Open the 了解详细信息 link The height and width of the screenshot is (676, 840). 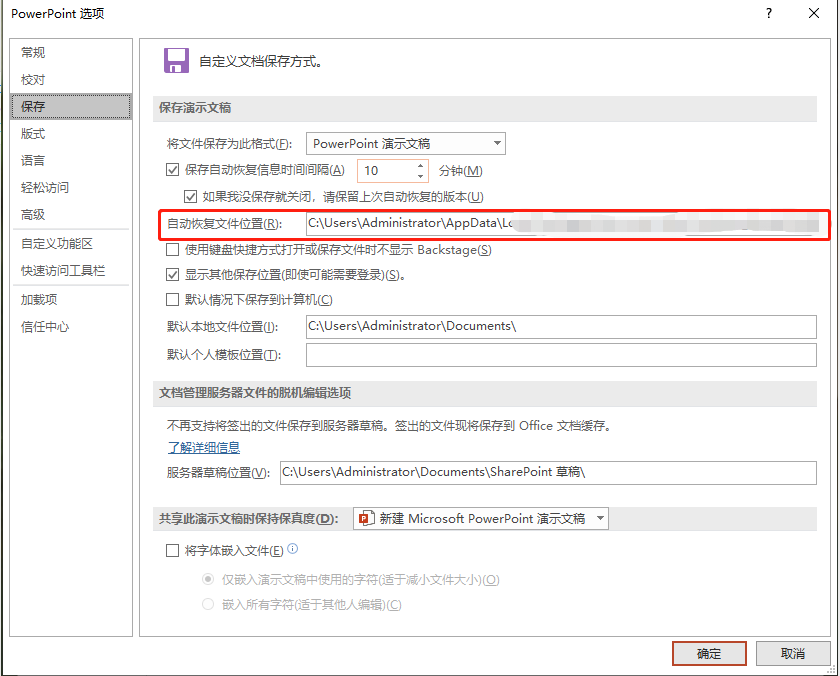point(204,447)
